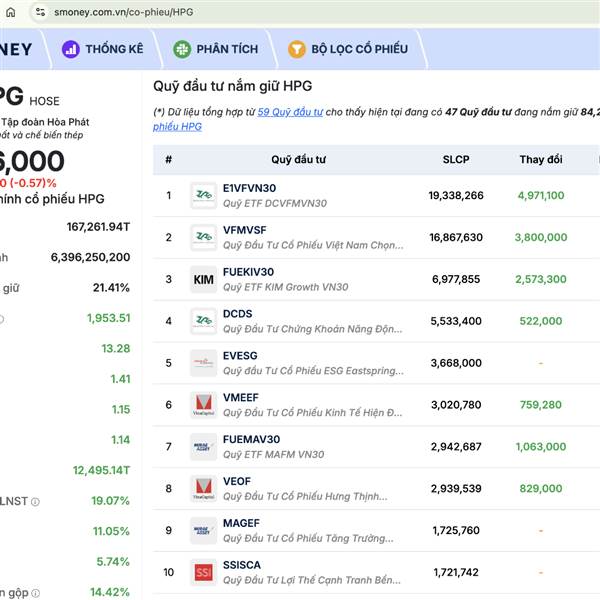
Task: Click the smoney.com.vn address bar URL
Action: point(124,12)
